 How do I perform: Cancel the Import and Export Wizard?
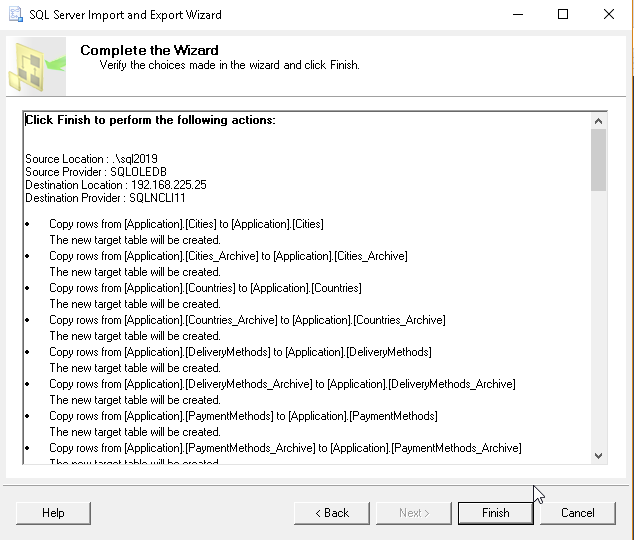coord(577,513)
